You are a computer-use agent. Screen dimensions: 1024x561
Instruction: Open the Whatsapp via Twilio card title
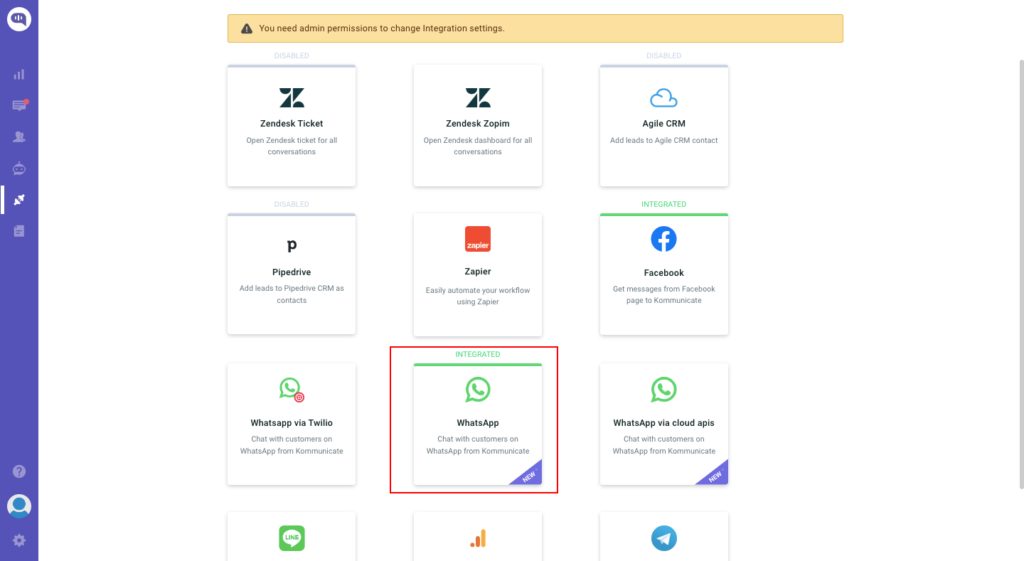(291, 423)
